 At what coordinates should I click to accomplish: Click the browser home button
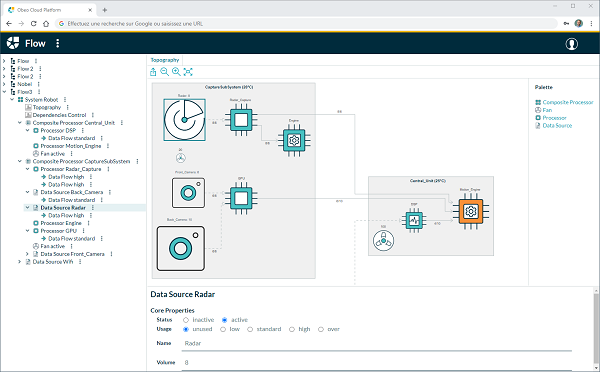(46, 24)
